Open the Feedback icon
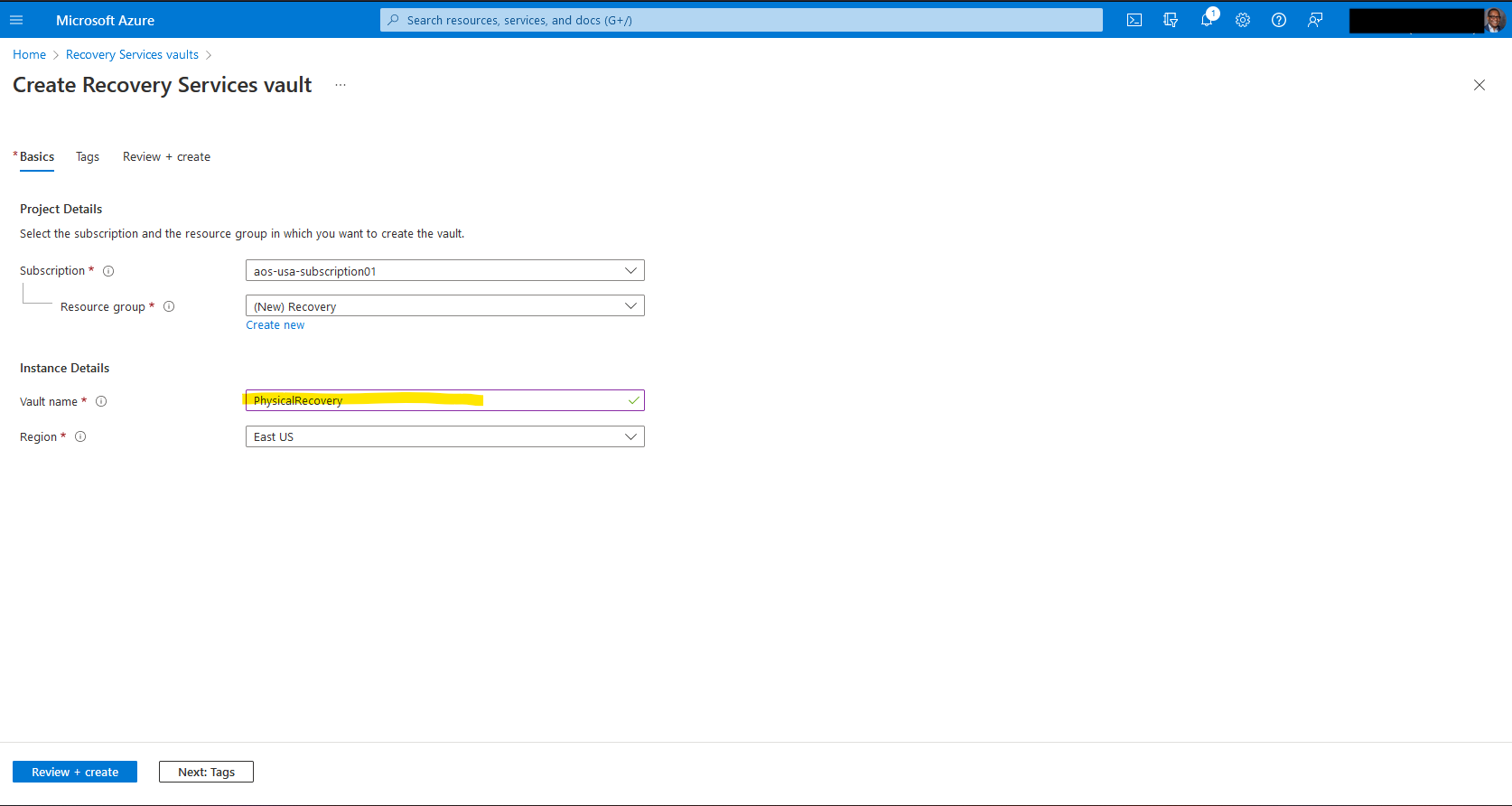This screenshot has height=806, width=1512. click(x=1315, y=20)
